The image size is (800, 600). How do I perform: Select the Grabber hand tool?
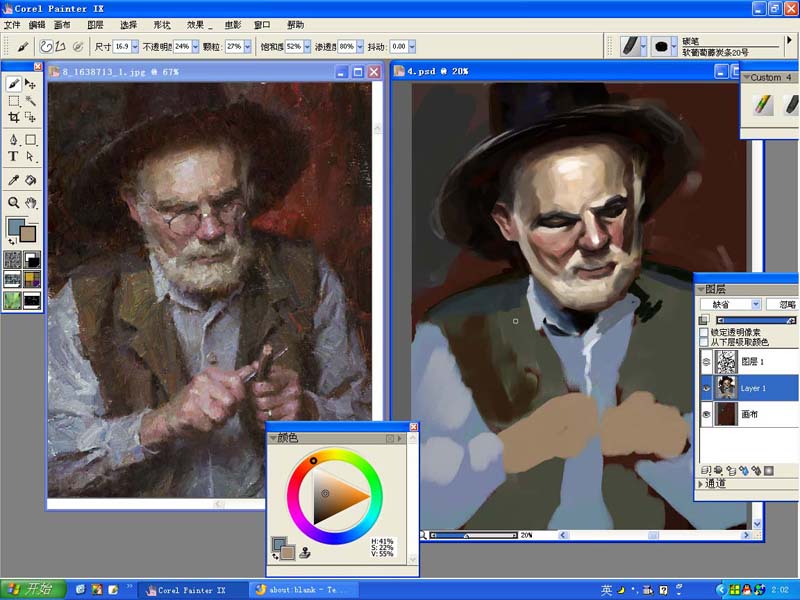click(x=31, y=203)
